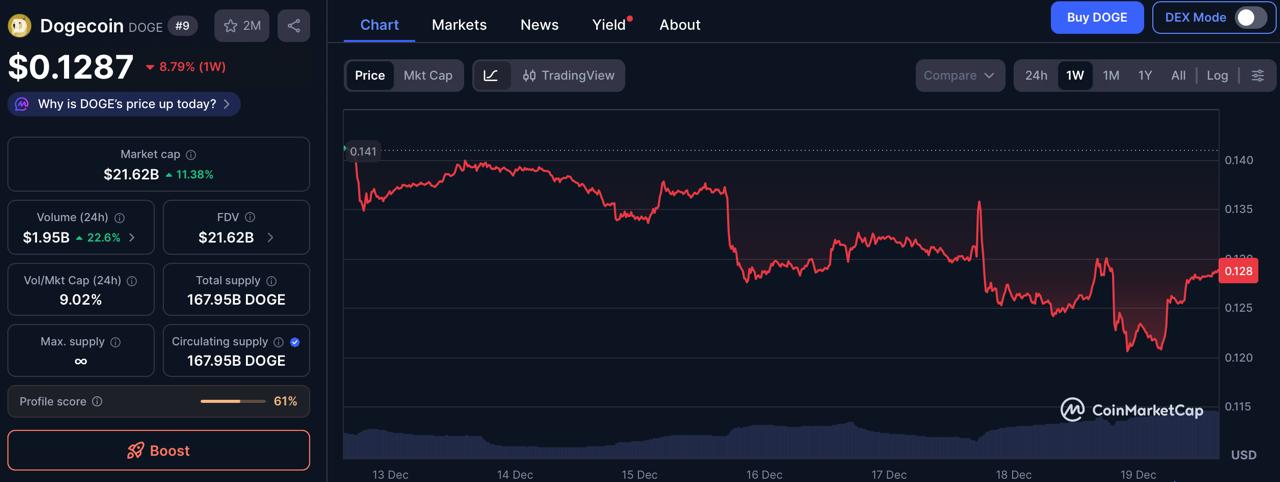Viewport: 1280px width, 482px height.
Task: Toggle Log scale on chart
Action: point(1217,75)
